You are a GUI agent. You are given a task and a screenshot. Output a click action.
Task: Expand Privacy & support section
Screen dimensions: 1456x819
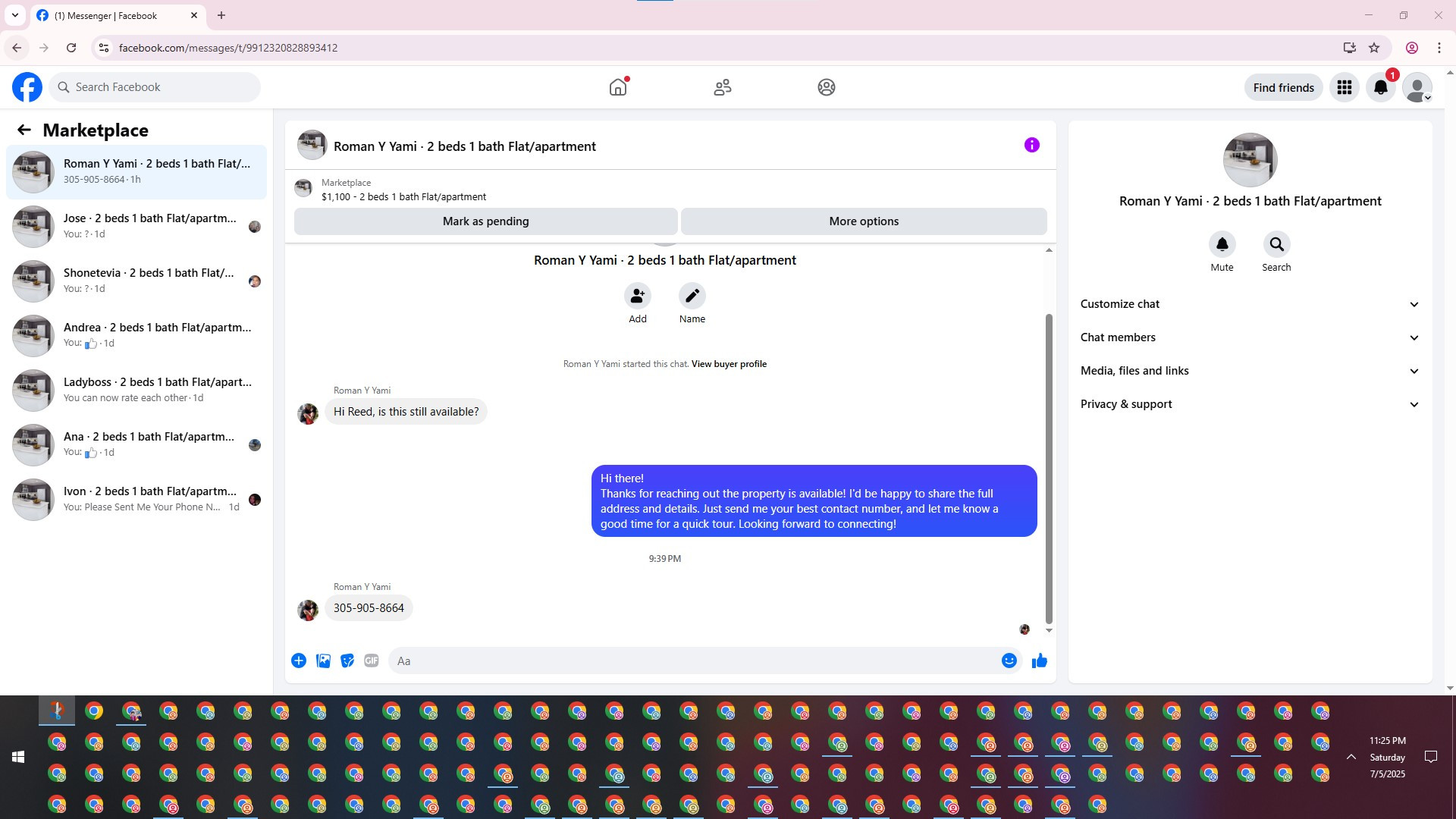tap(1249, 404)
